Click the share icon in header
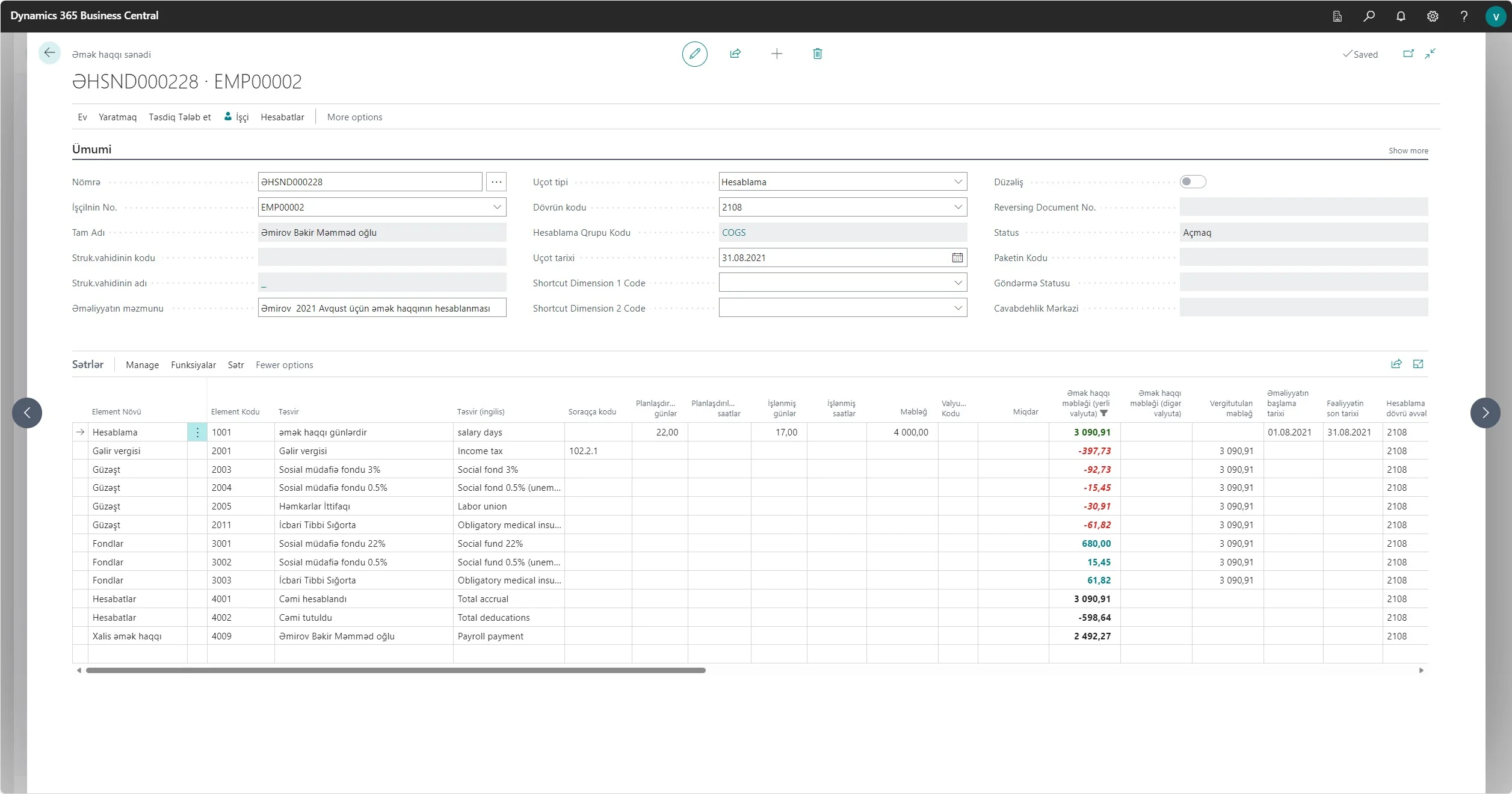Viewport: 1512px width, 794px height. coord(735,54)
